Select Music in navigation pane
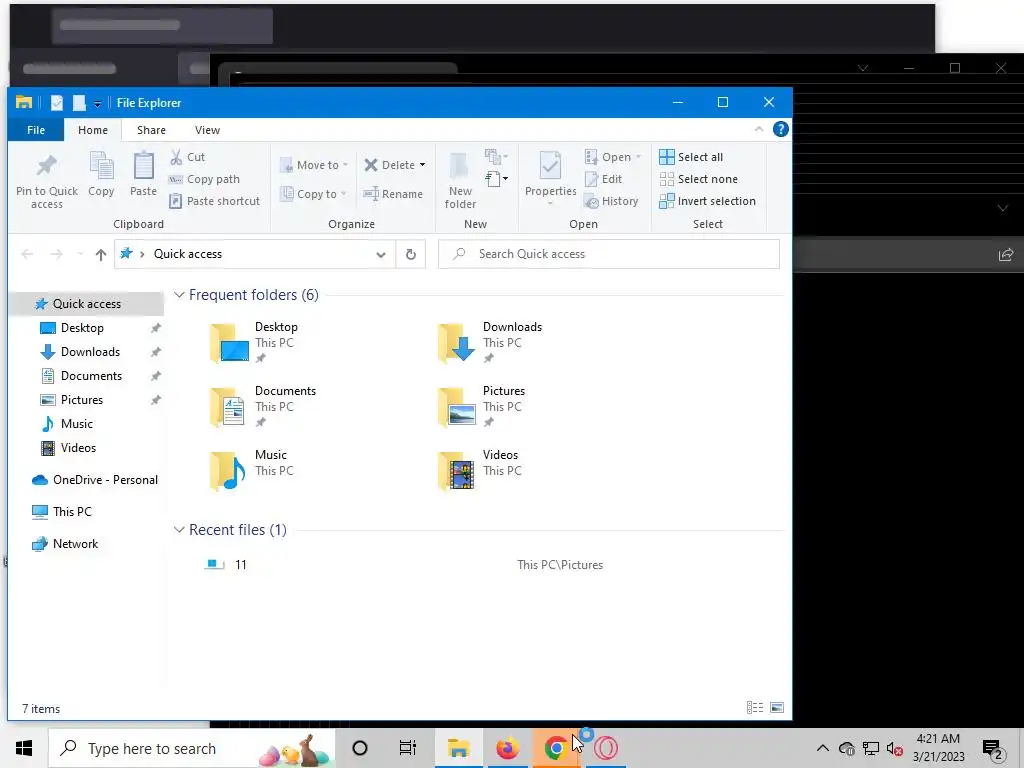 point(76,424)
